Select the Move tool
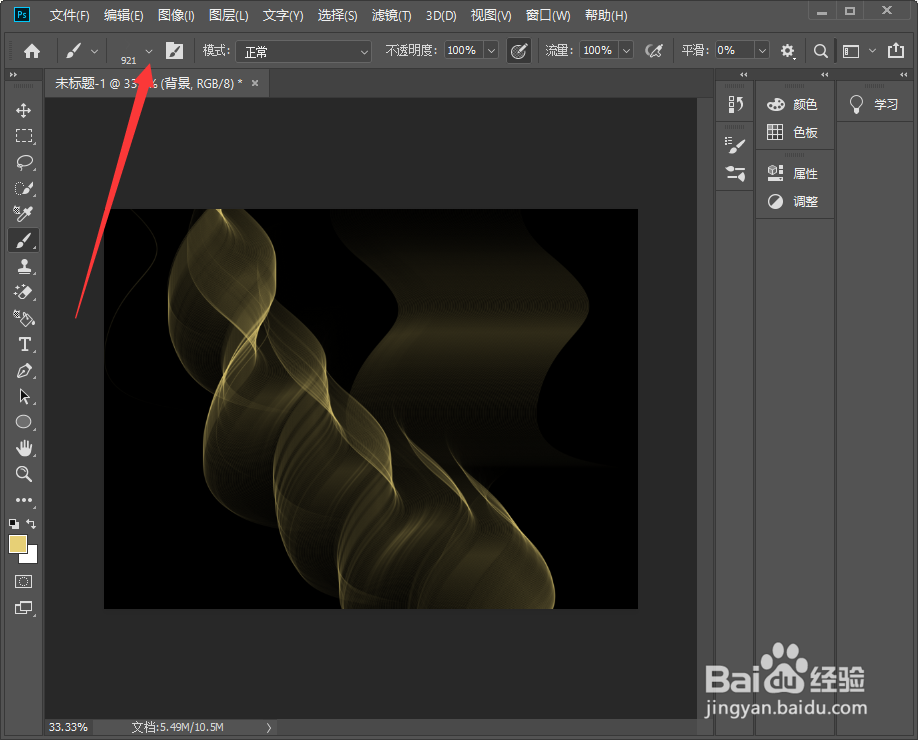The height and width of the screenshot is (740, 918). 23,110
